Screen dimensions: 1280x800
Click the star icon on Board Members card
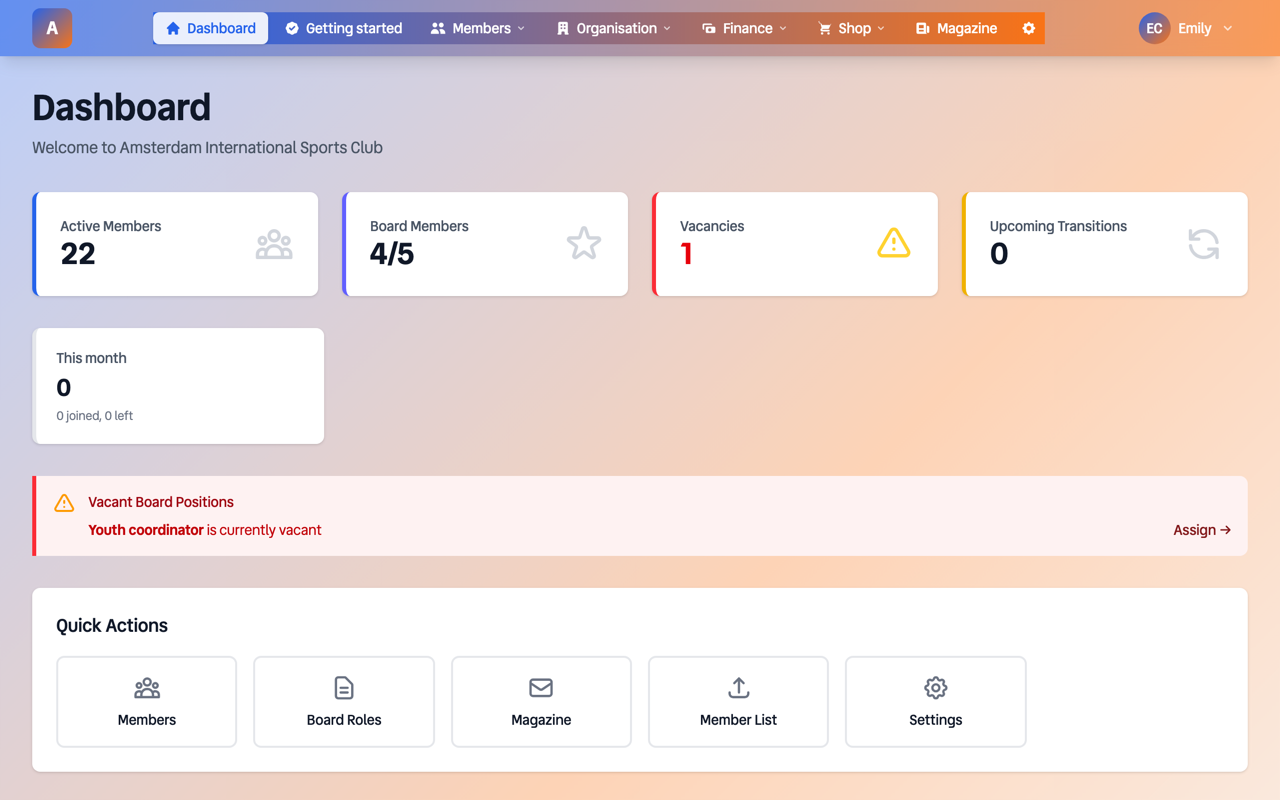click(584, 244)
